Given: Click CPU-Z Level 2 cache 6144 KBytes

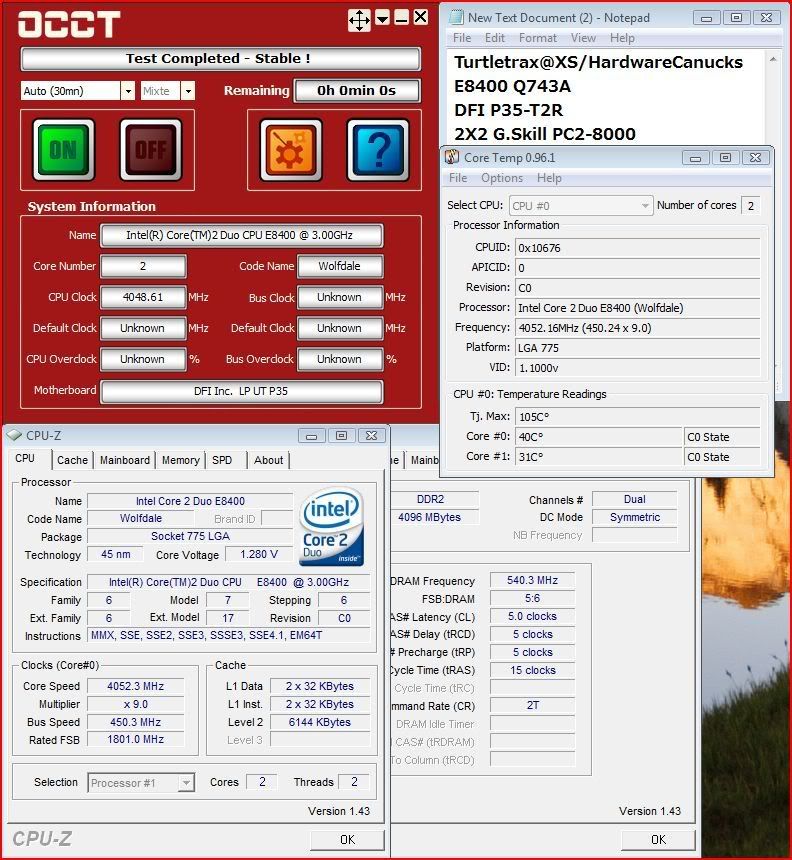Looking at the screenshot, I should [x=320, y=722].
